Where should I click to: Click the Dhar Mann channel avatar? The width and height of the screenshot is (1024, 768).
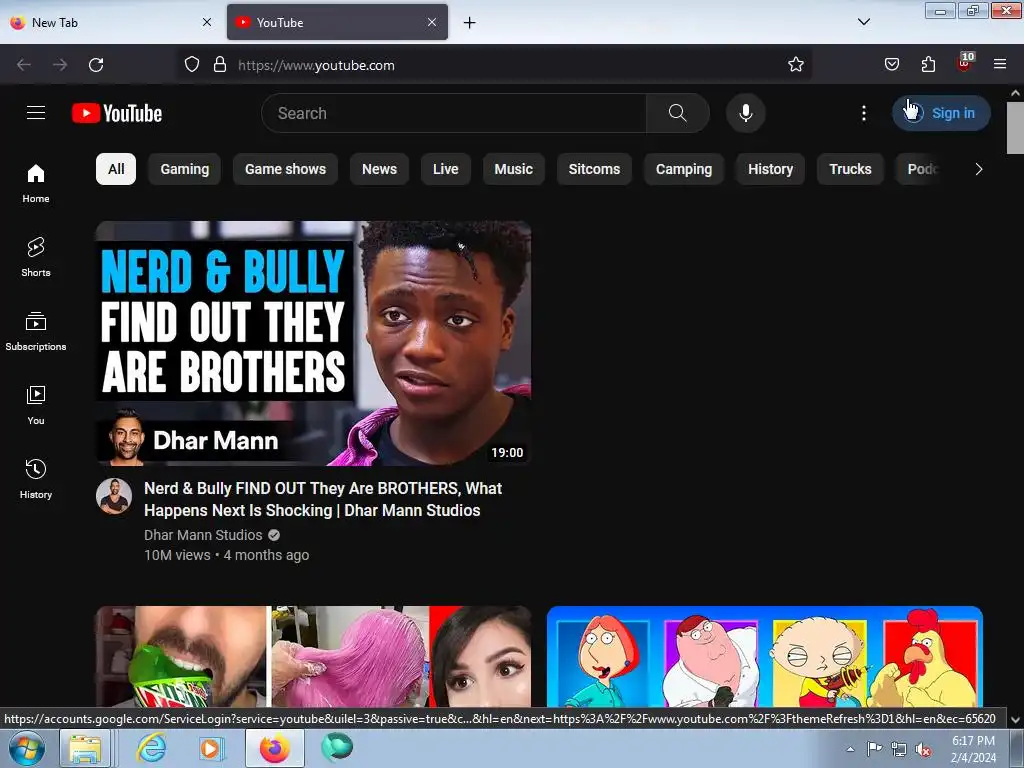click(114, 496)
